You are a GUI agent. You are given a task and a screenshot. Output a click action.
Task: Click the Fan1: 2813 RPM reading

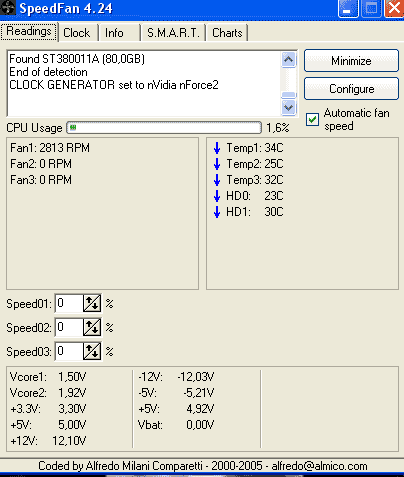pyautogui.click(x=50, y=148)
